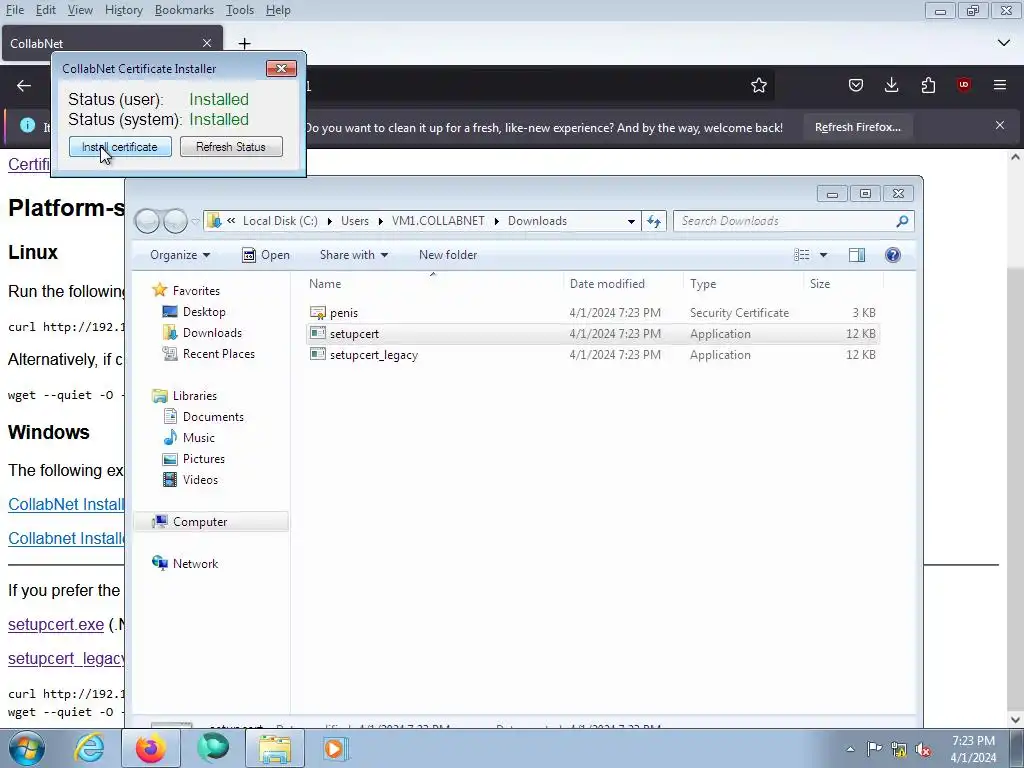Viewport: 1024px width, 768px height.
Task: Bookmark this page with the star icon
Action: coord(758,86)
